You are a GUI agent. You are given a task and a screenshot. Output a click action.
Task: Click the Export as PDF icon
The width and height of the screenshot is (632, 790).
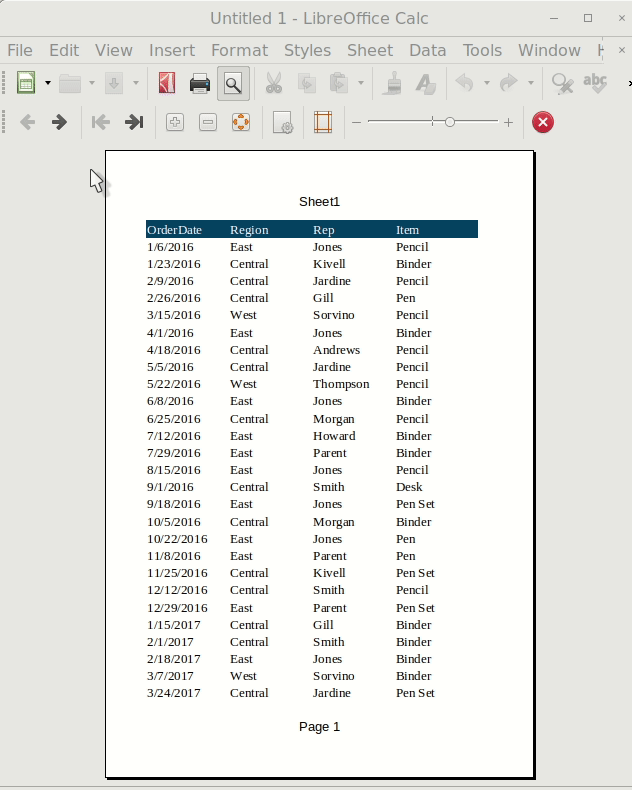click(x=166, y=84)
